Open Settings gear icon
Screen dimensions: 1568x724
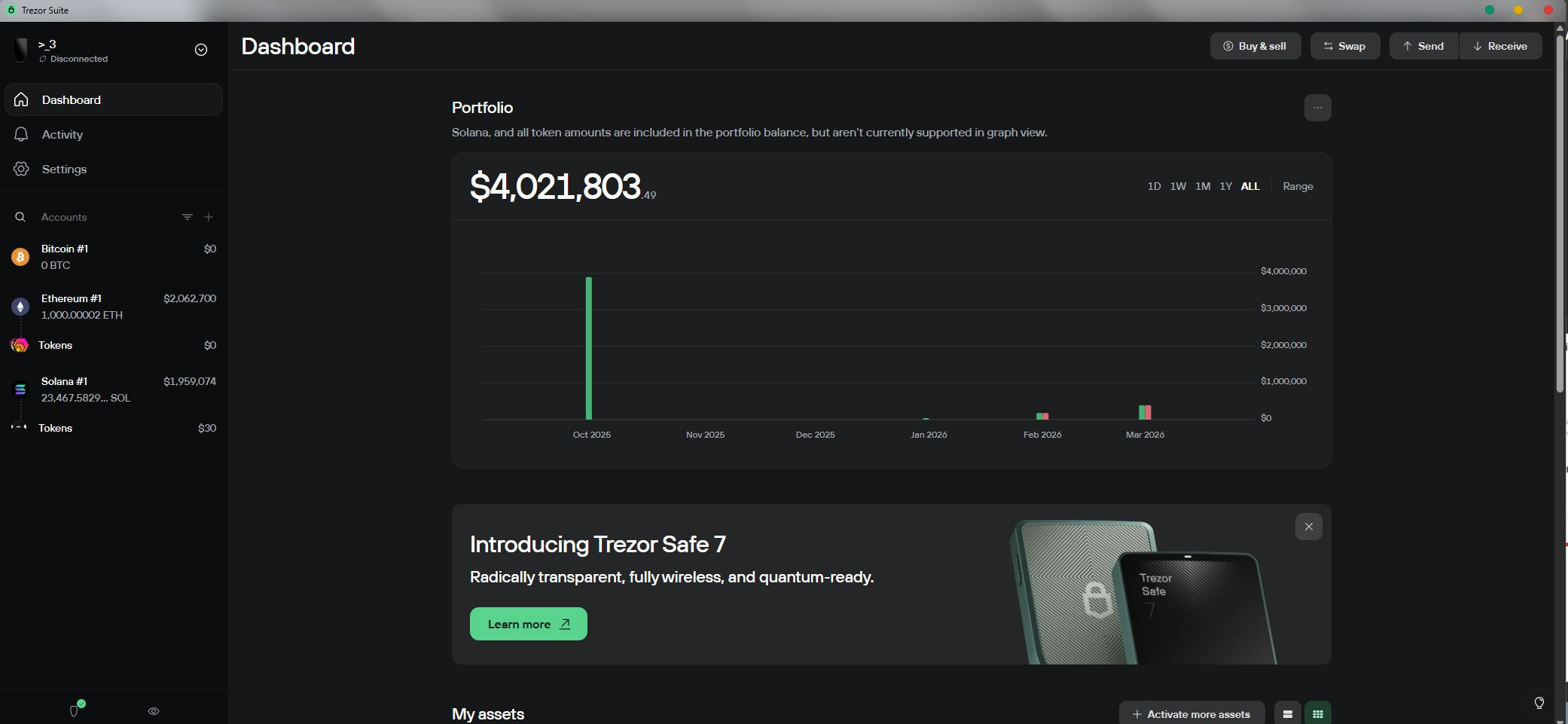(21, 169)
